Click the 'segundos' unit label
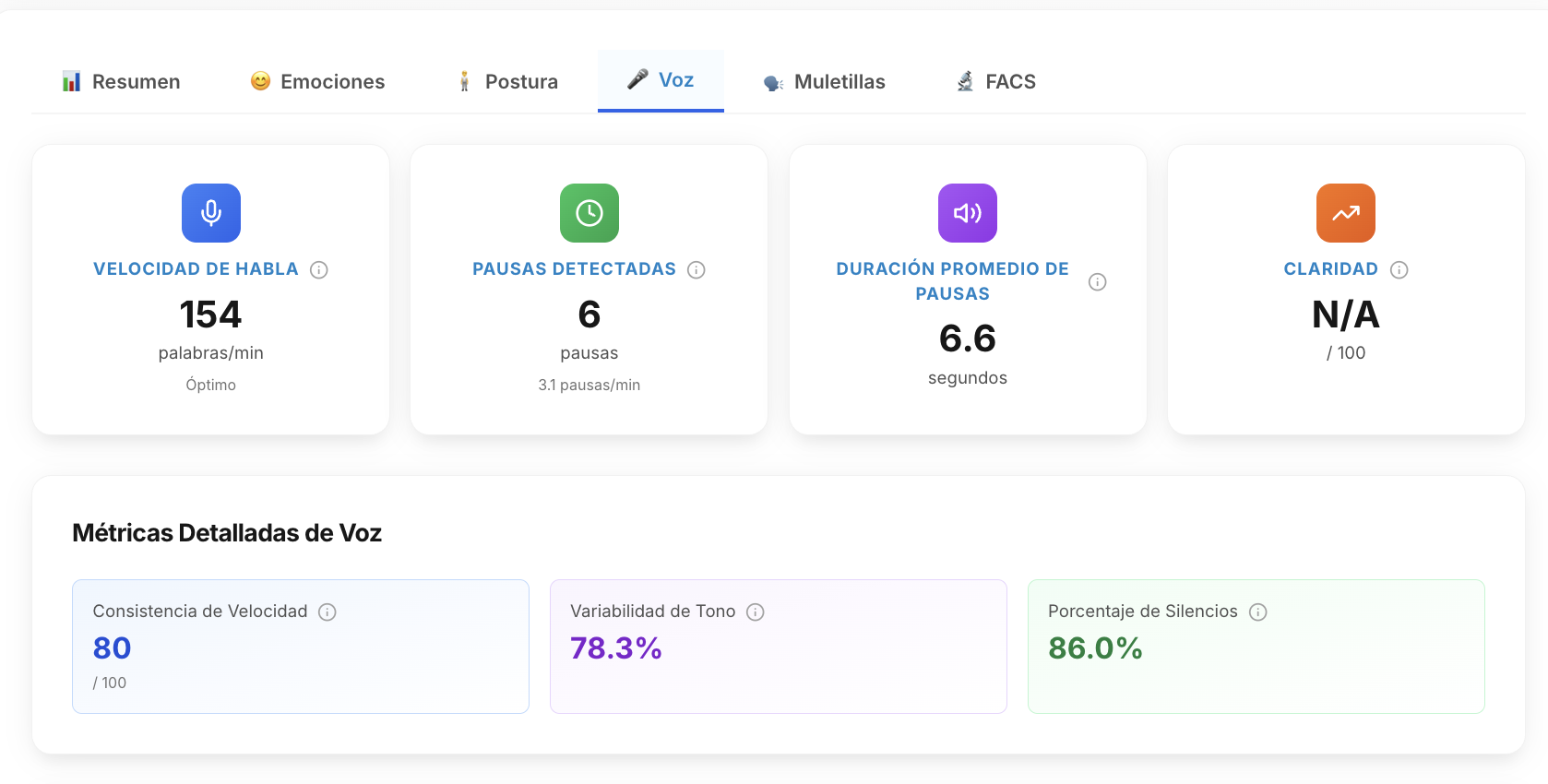The width and height of the screenshot is (1548, 784). coord(968,378)
